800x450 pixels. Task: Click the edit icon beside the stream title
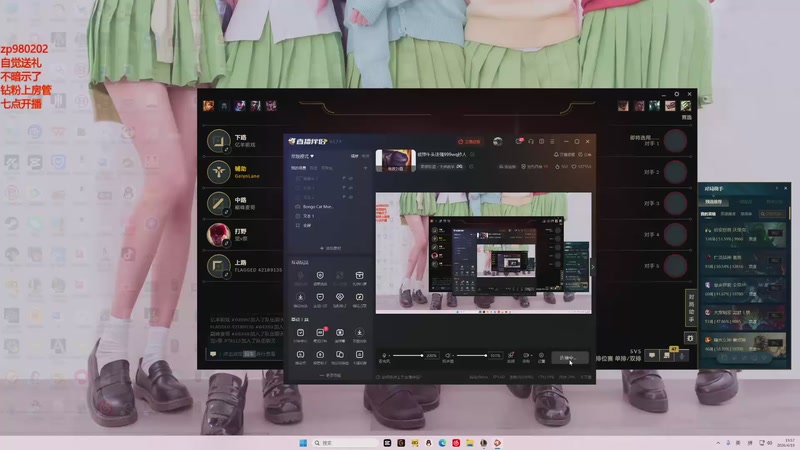(x=472, y=154)
